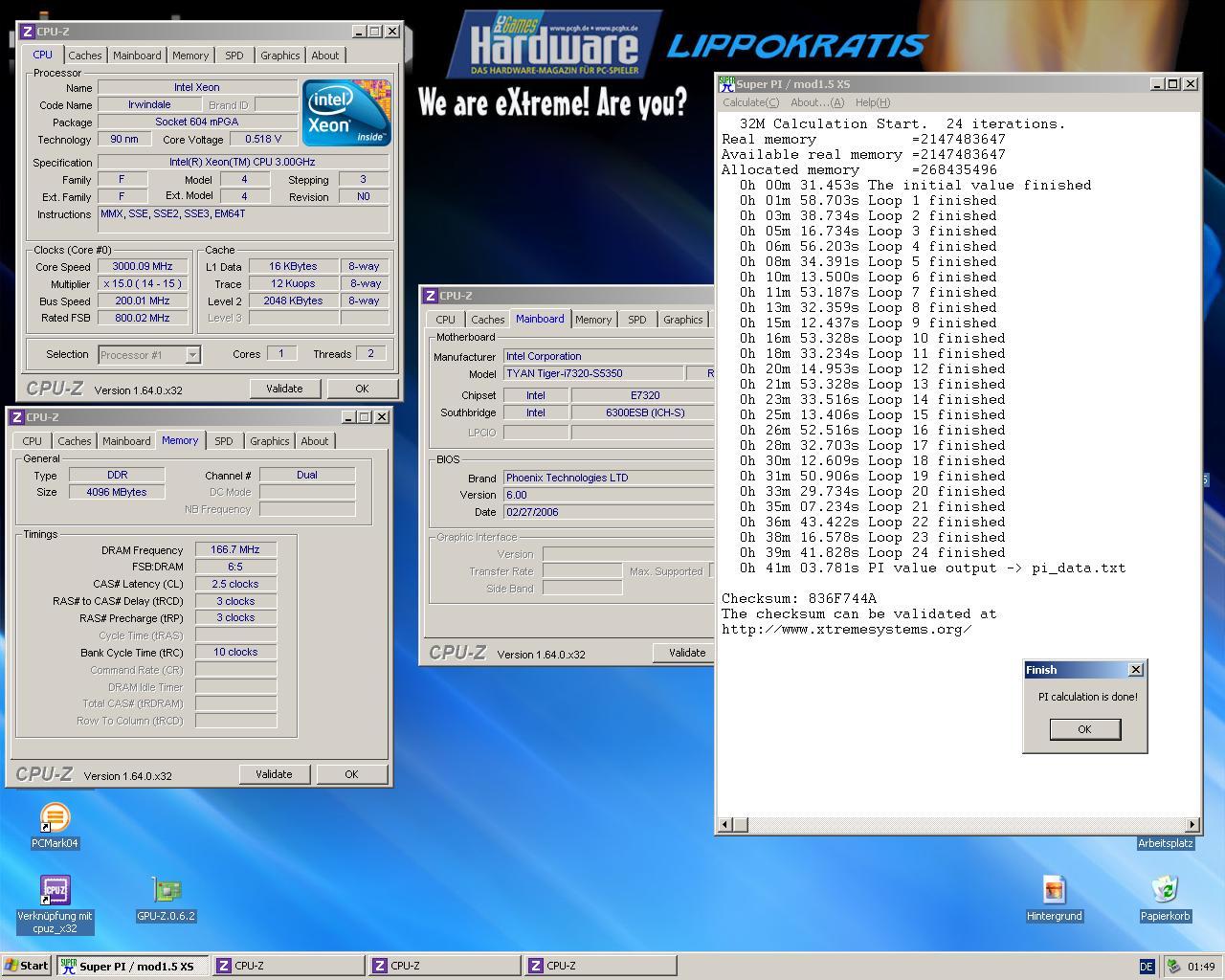
Task: Select the second CPU-Z taskbar button
Action: coord(444,966)
